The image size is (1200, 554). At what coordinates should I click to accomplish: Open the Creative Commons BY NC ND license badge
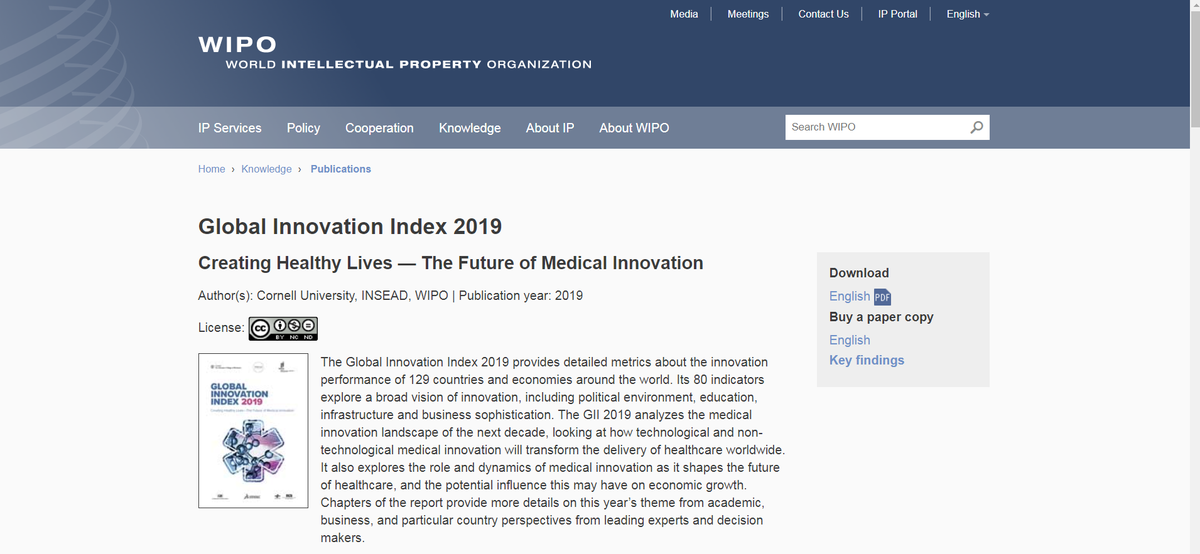point(283,328)
